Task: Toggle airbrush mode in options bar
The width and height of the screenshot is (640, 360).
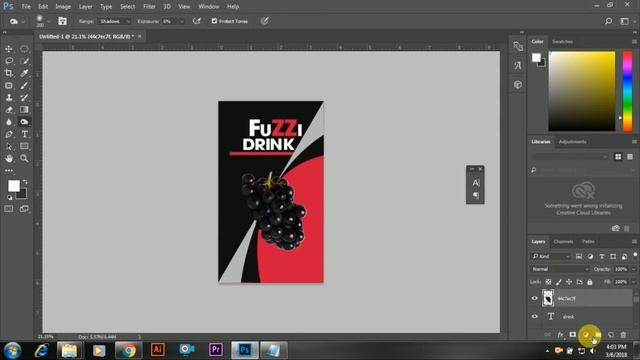Action: point(197,21)
